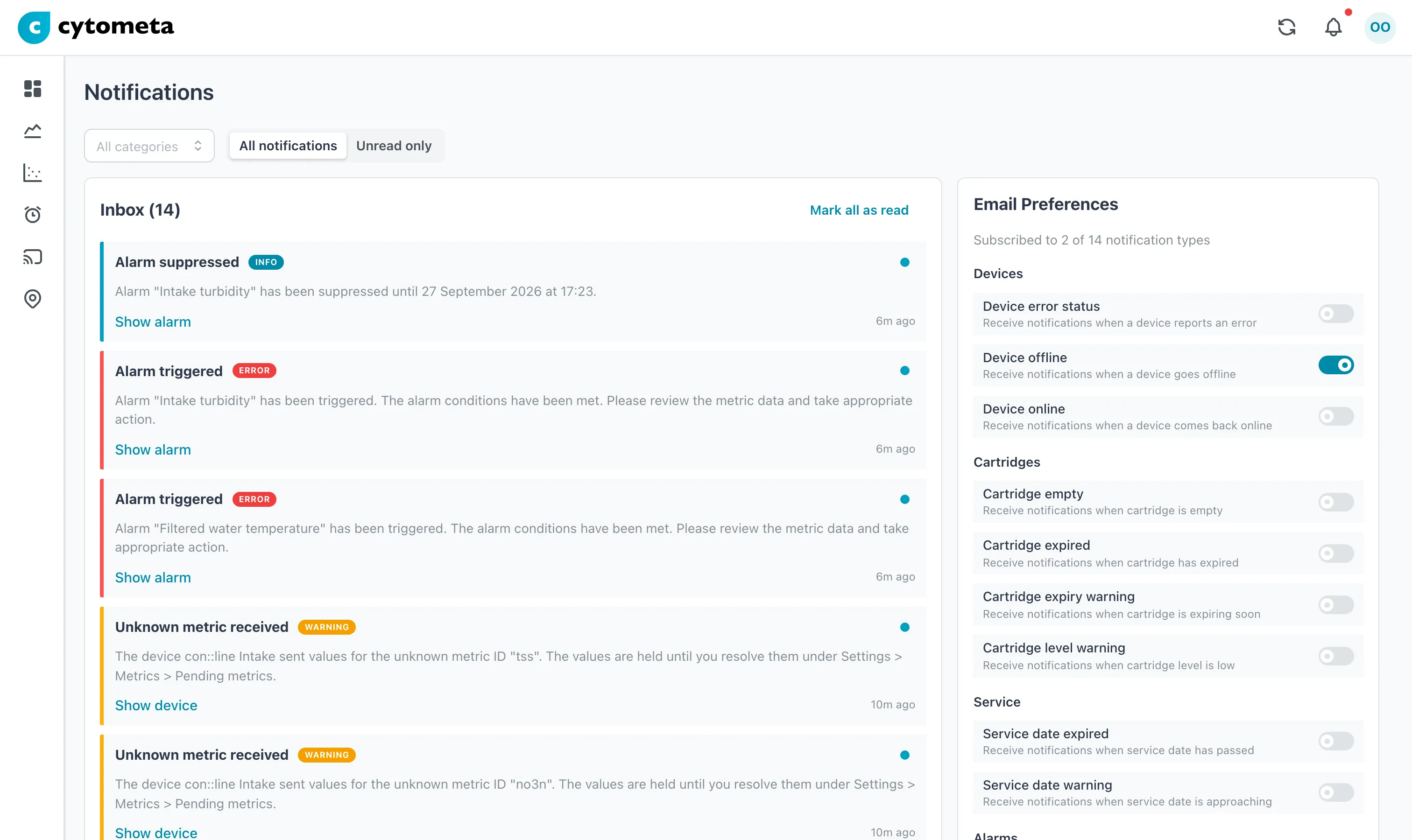Viewport: 1412px width, 840px height.
Task: Click the refresh sync icon in header
Action: (x=1286, y=27)
